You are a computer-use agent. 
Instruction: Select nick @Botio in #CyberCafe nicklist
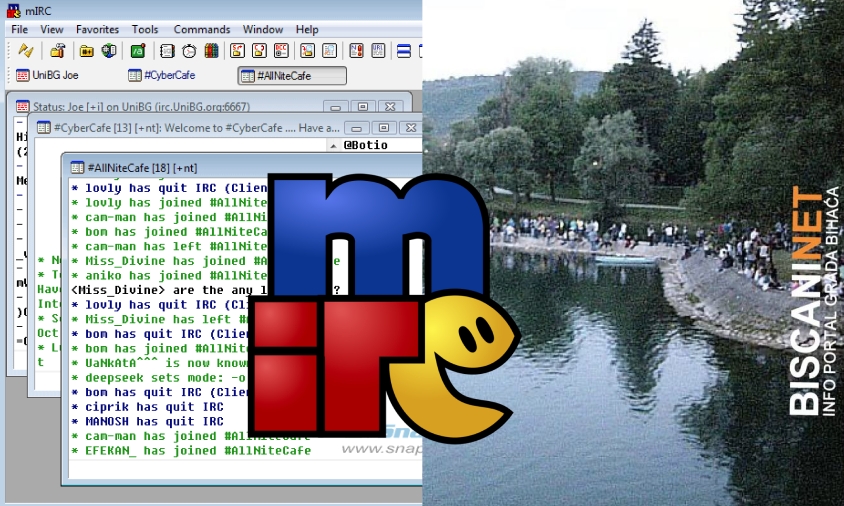(x=365, y=145)
